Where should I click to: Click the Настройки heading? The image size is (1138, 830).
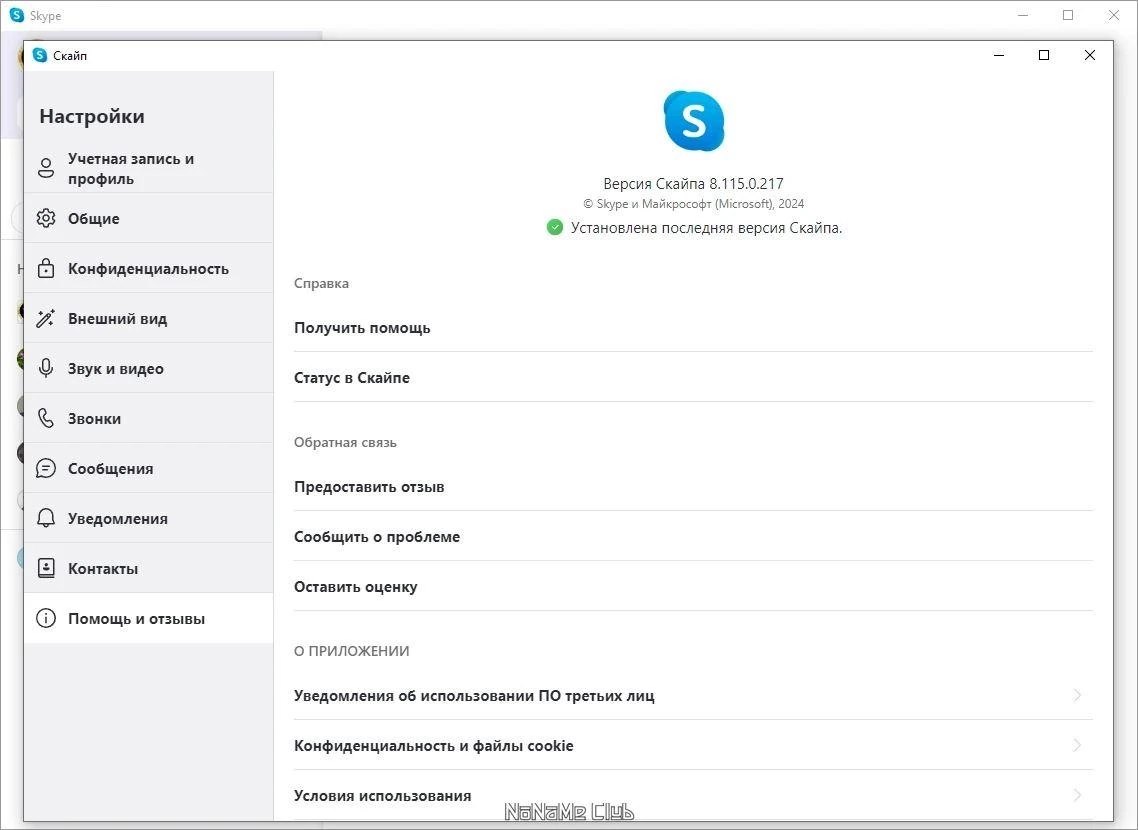pyautogui.click(x=92, y=116)
